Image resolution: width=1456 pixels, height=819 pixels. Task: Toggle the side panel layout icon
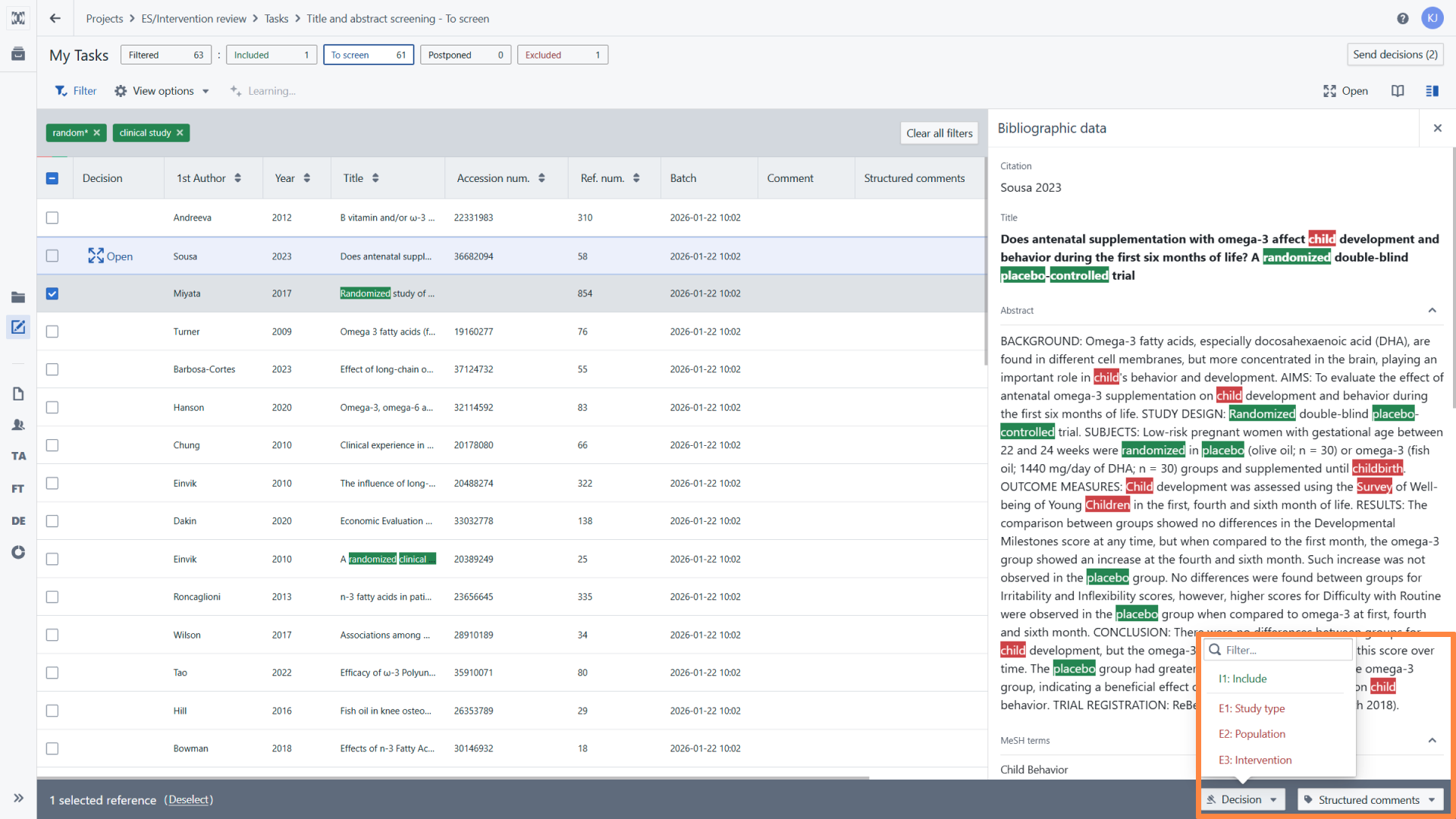pyautogui.click(x=1432, y=91)
